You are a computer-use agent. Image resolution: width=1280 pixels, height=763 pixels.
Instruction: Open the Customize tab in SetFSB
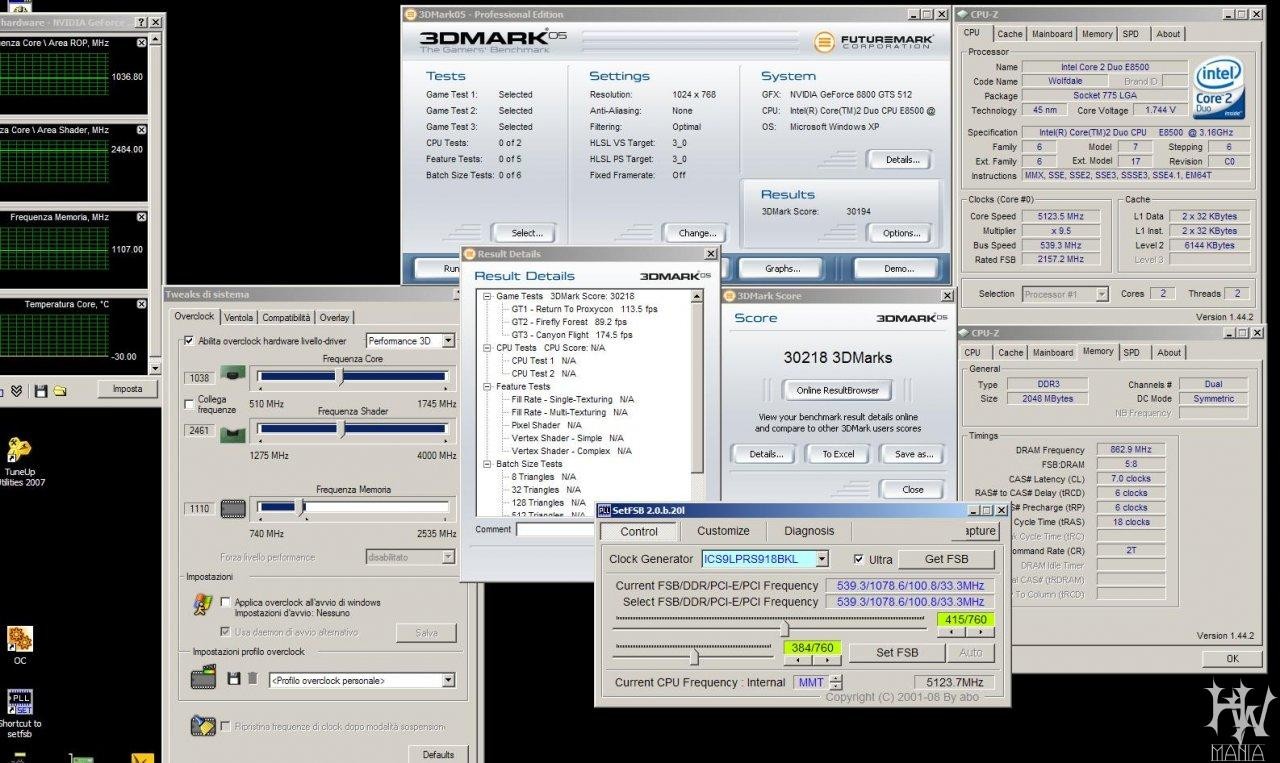click(x=723, y=531)
